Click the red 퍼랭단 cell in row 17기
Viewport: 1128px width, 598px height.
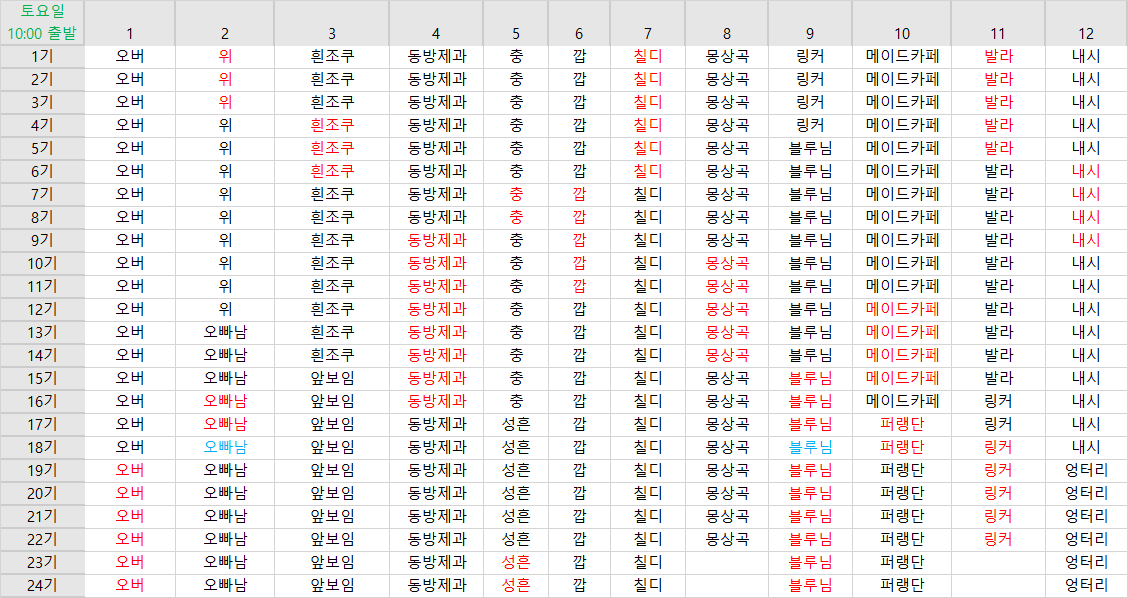point(902,424)
